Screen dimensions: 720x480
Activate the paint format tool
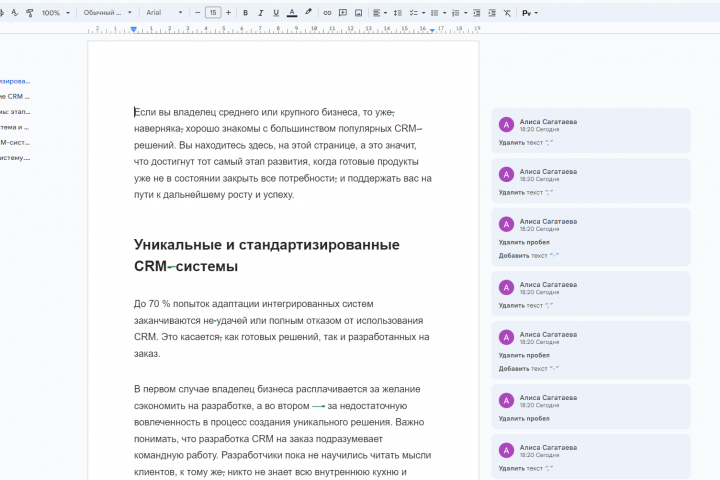pos(30,13)
